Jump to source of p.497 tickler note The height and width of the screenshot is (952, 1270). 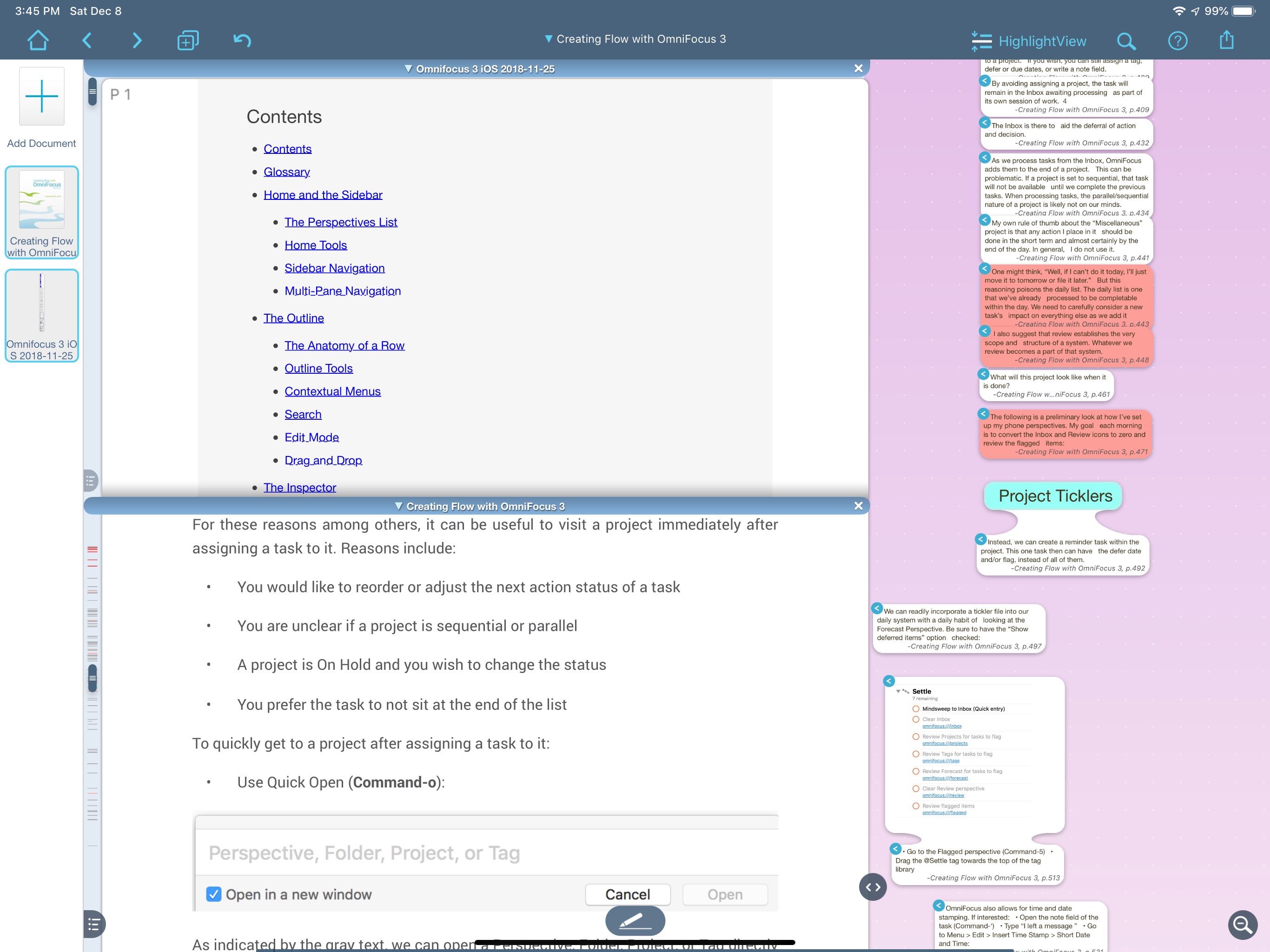click(x=877, y=608)
